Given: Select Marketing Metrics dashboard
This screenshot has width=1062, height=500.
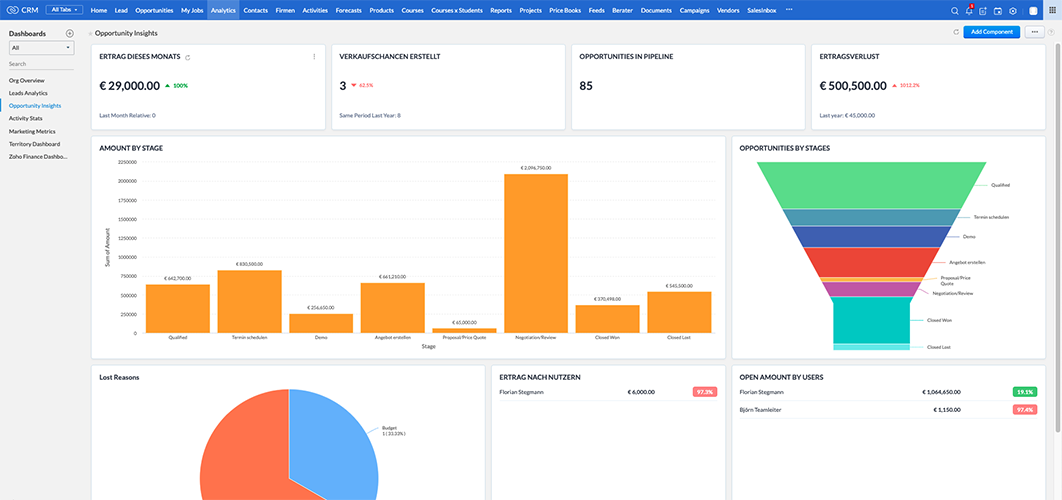Looking at the screenshot, I should [33, 131].
